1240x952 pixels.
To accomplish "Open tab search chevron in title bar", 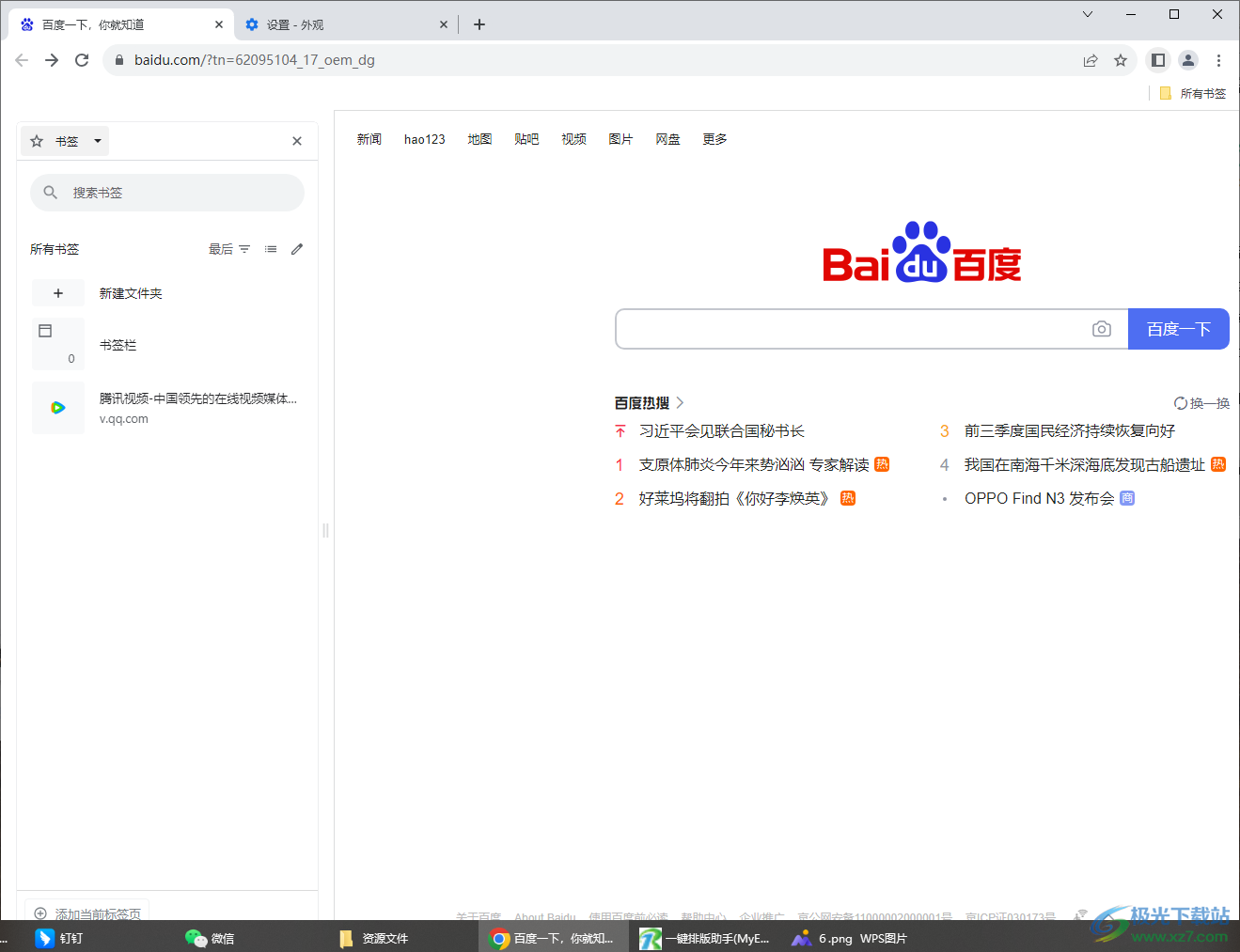I will coord(1088,14).
